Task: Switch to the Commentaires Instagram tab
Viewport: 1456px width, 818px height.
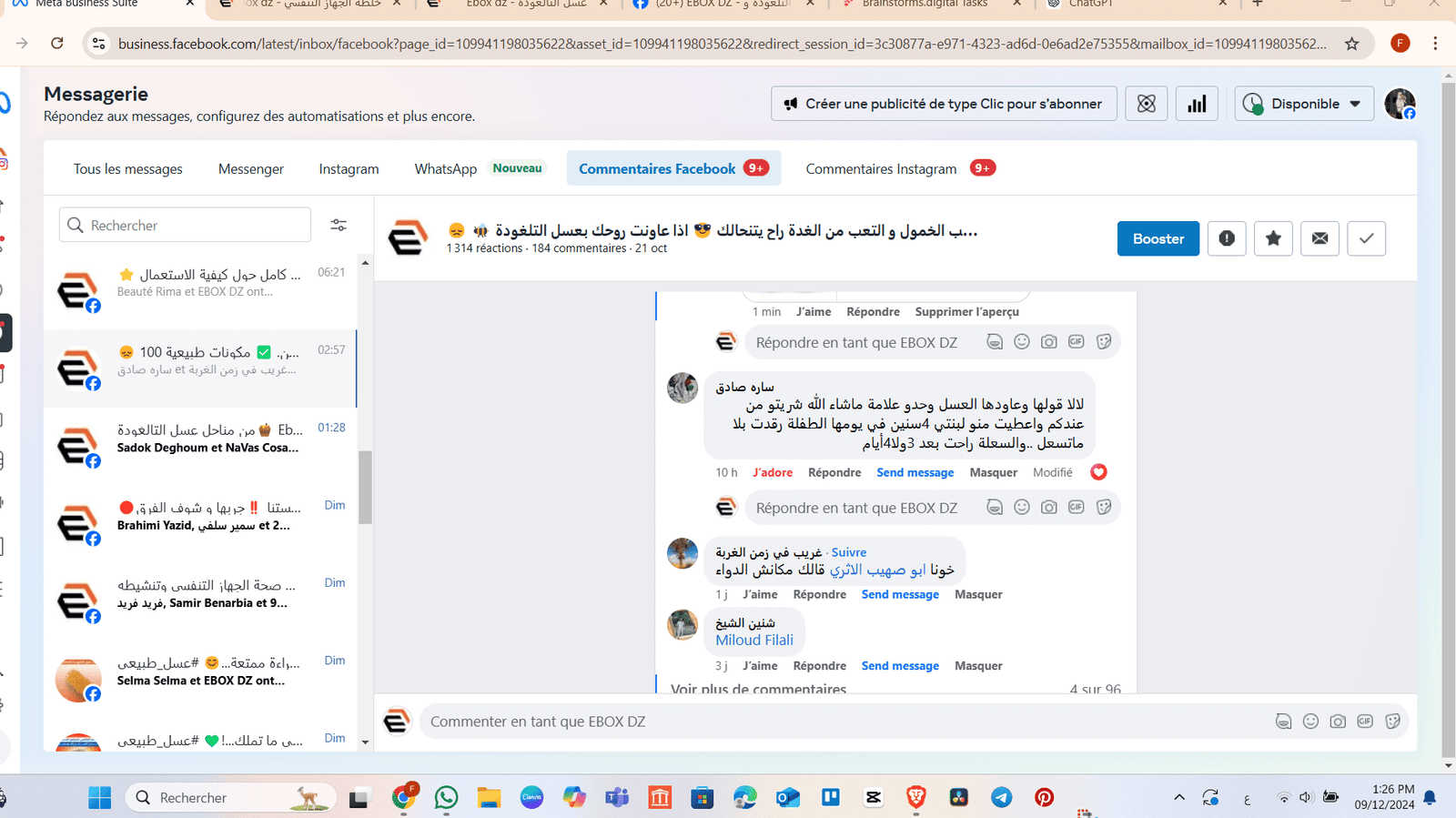Action: [x=881, y=169]
